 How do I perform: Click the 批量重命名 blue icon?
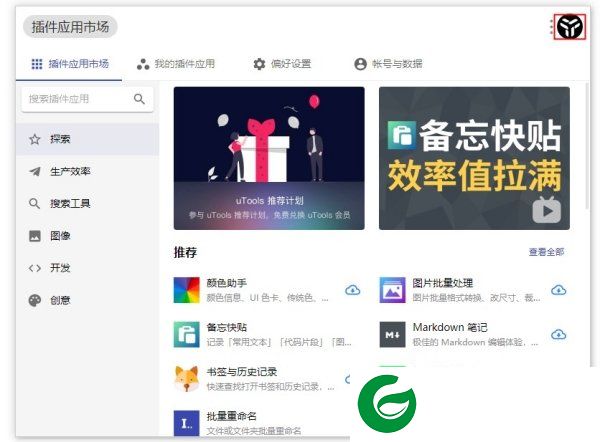click(187, 423)
